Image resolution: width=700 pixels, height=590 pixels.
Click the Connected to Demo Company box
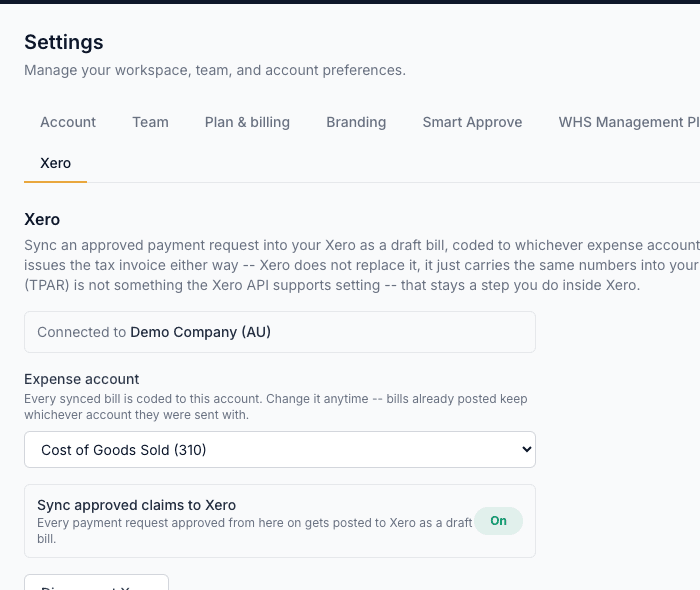[x=280, y=332]
